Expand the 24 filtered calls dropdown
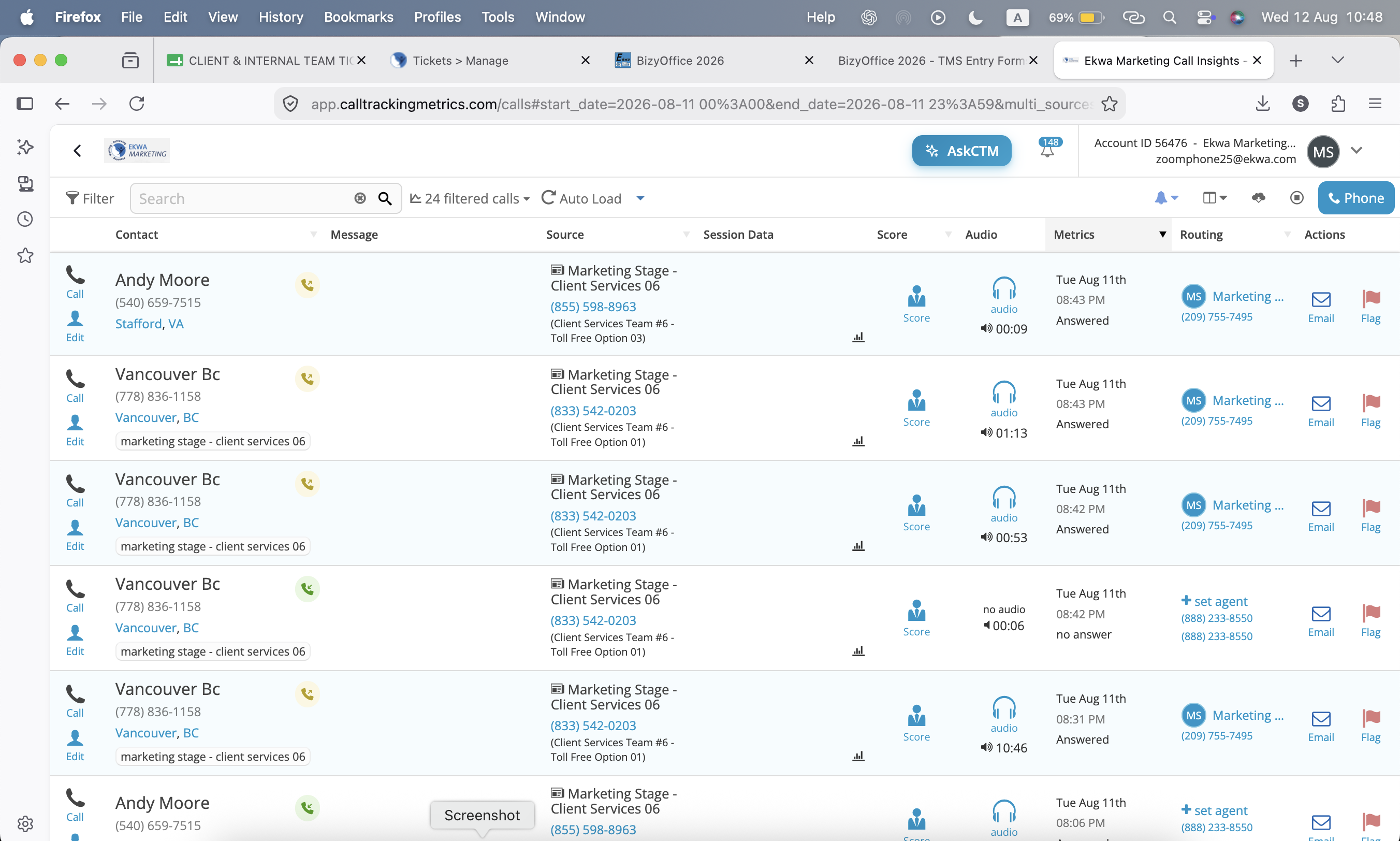Viewport: 1400px width, 841px height. pos(470,198)
